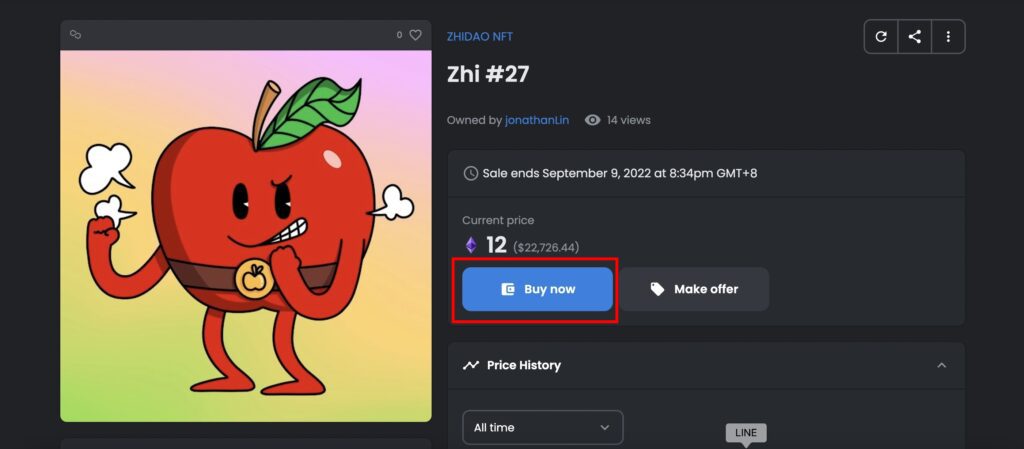Screen dimensions: 1024x449
Task: Click the eye views icon
Action: click(592, 120)
